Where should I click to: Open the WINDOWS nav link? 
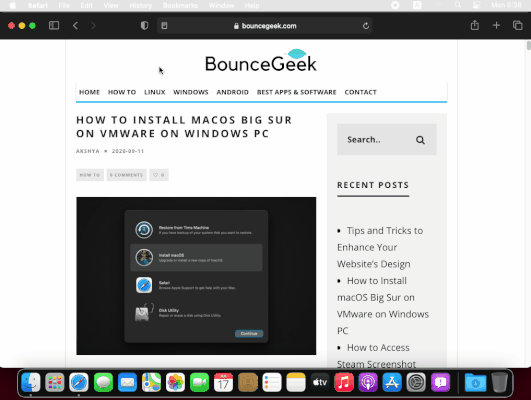click(191, 92)
